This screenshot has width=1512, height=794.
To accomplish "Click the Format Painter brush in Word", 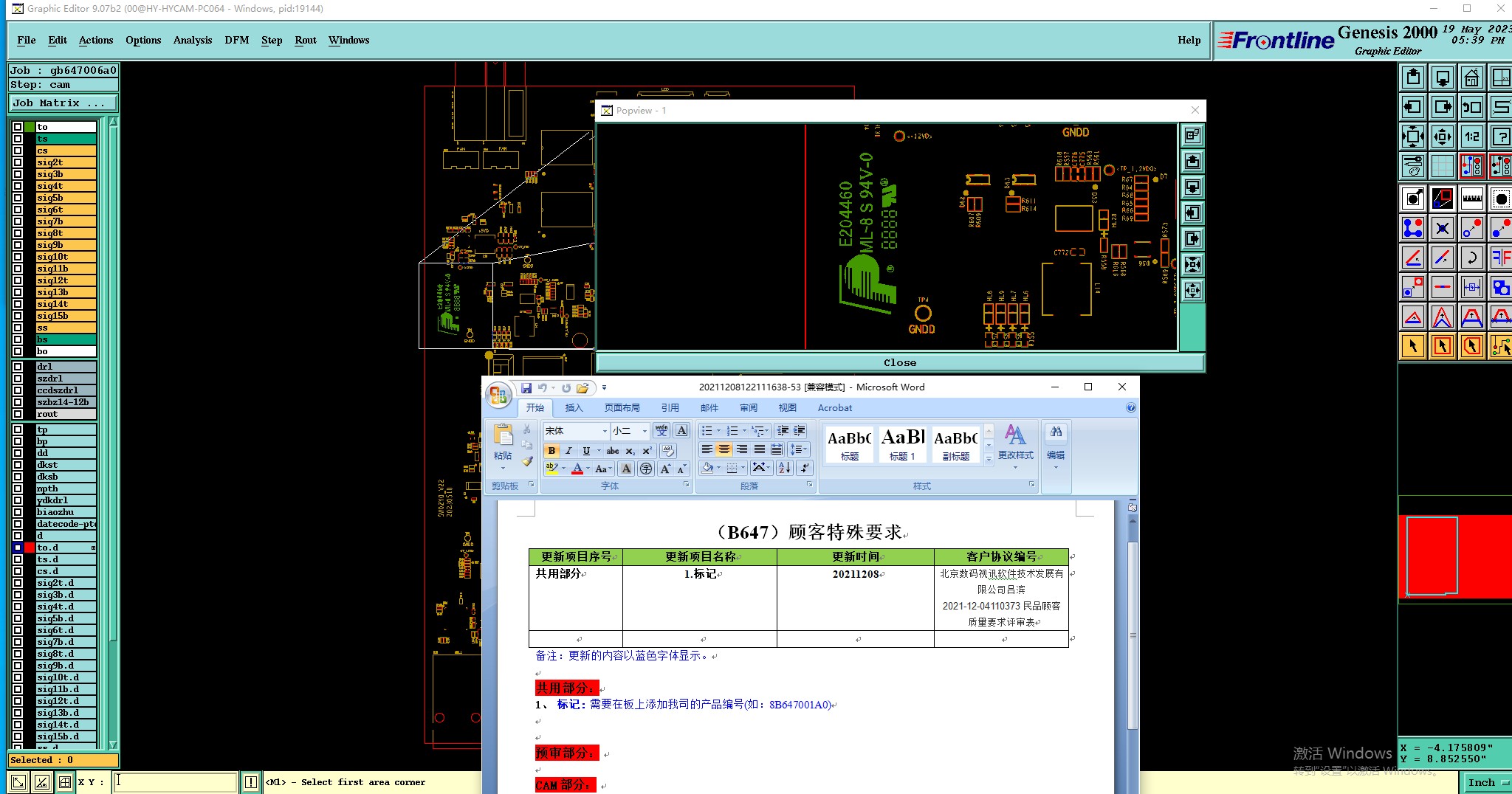I will [x=527, y=462].
